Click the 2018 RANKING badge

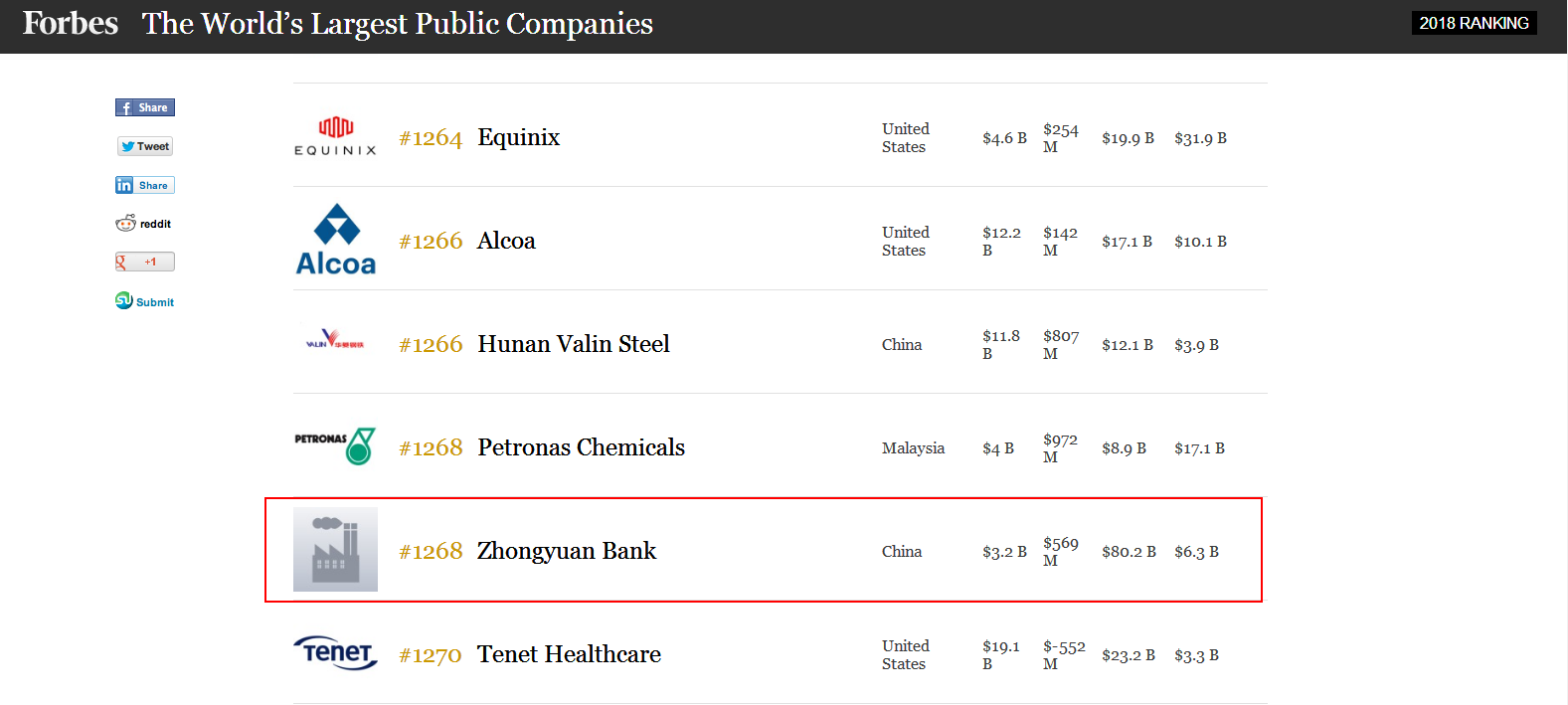tap(1474, 23)
